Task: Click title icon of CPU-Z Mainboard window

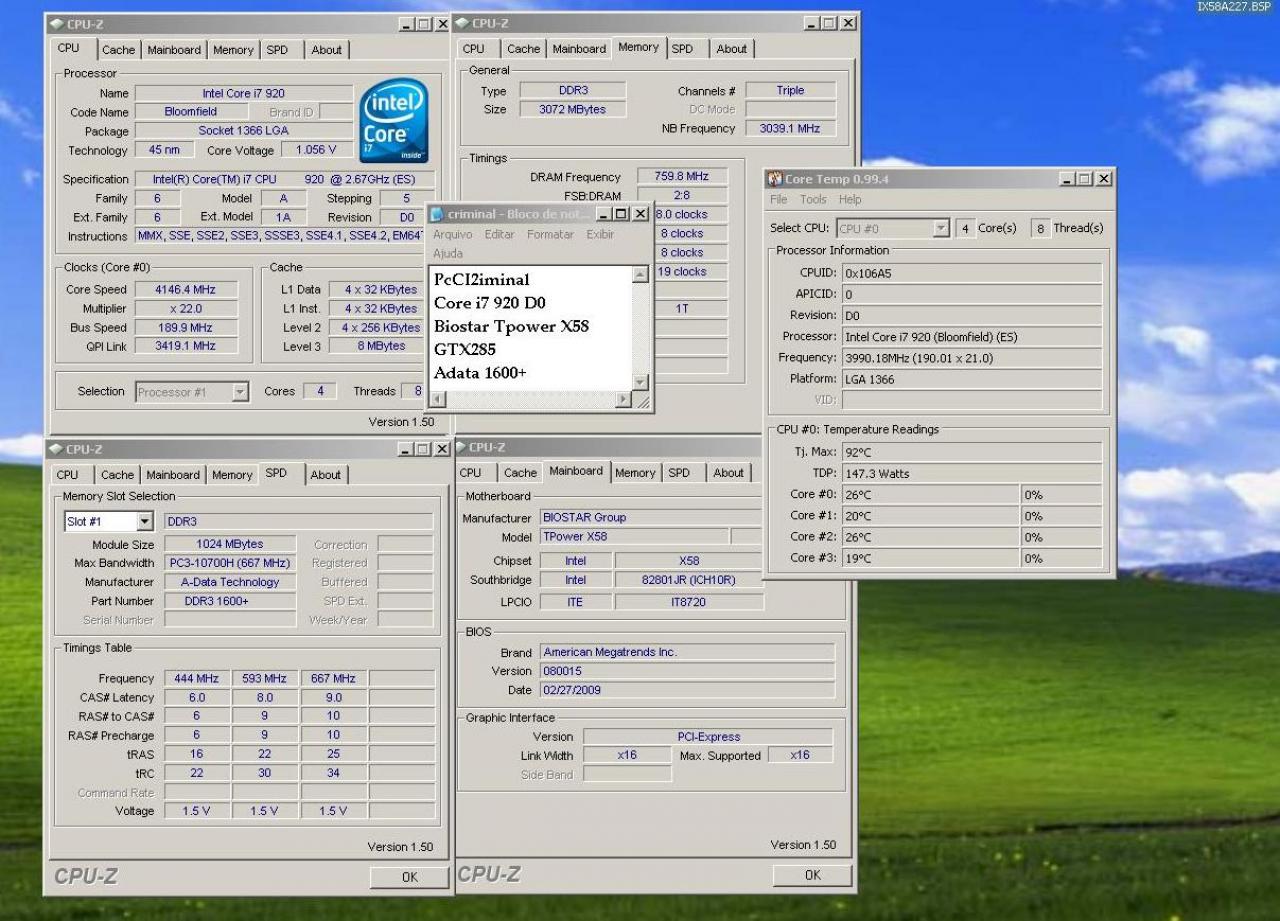Action: pos(459,447)
